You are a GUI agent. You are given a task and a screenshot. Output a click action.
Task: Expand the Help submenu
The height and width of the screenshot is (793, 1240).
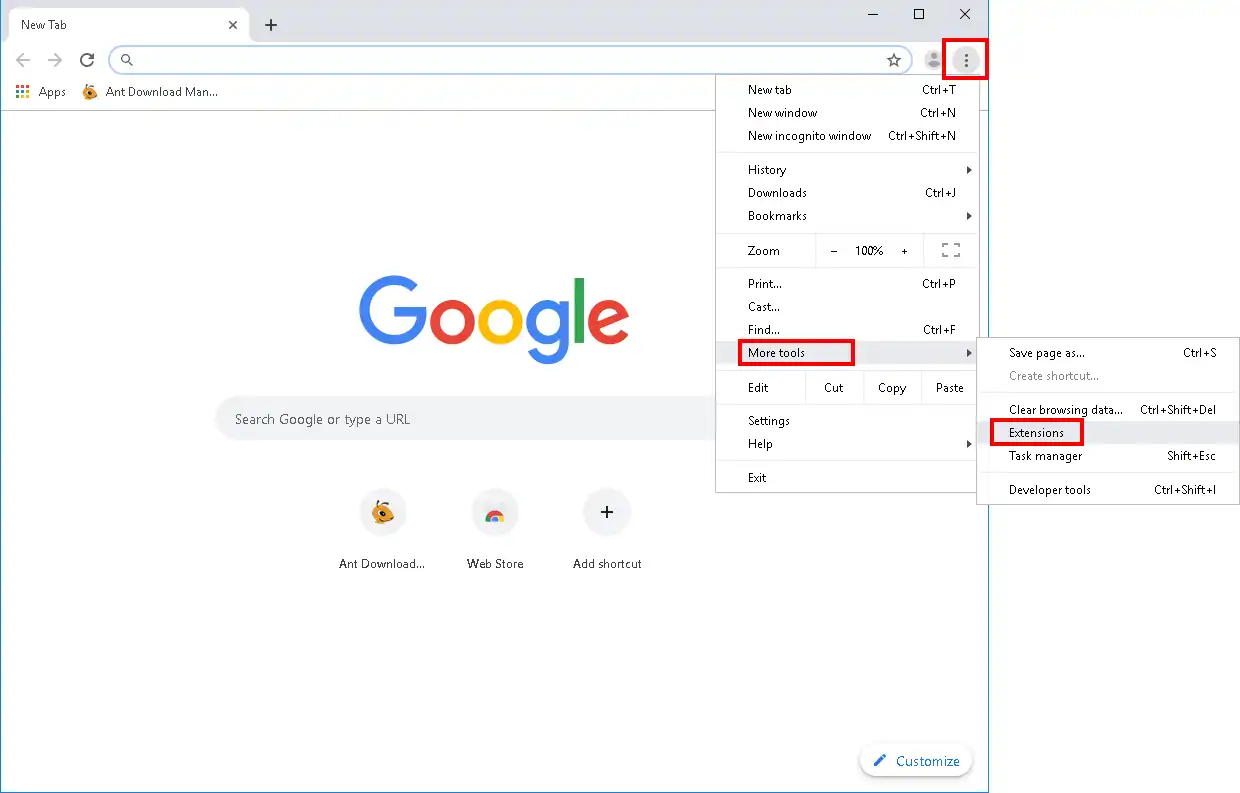tap(847, 444)
